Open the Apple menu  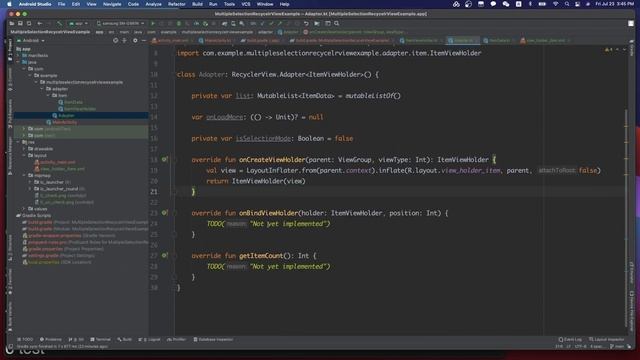coord(9,4)
